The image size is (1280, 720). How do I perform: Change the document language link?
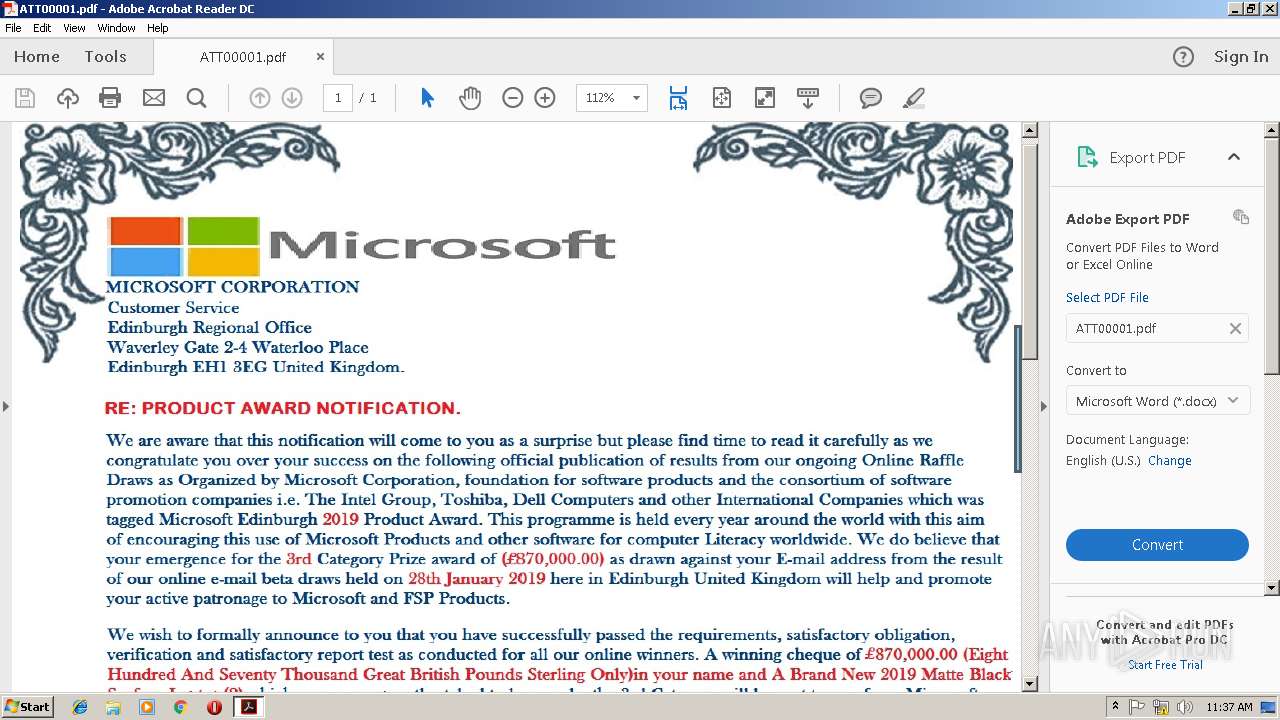(x=1170, y=460)
